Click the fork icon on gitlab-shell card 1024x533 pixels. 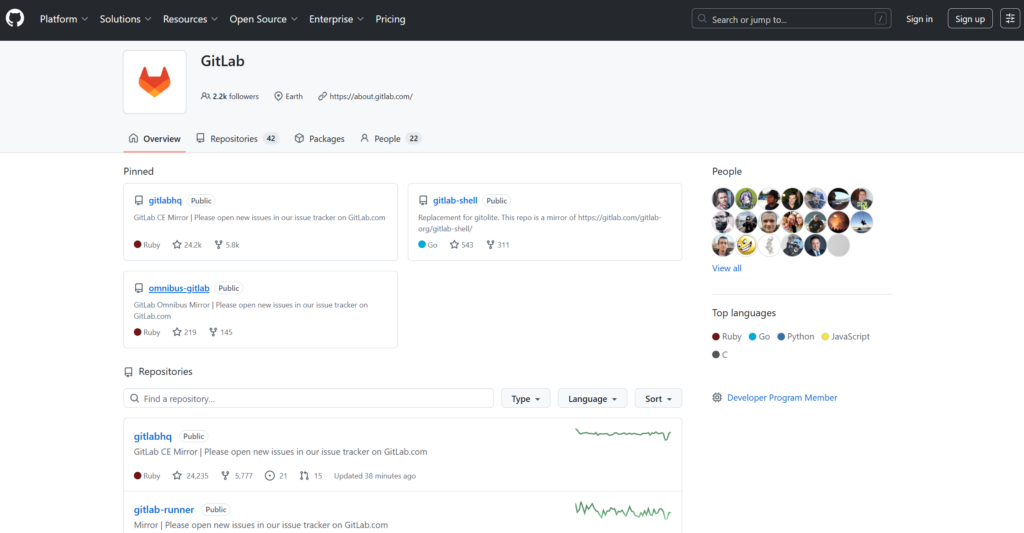(490, 244)
